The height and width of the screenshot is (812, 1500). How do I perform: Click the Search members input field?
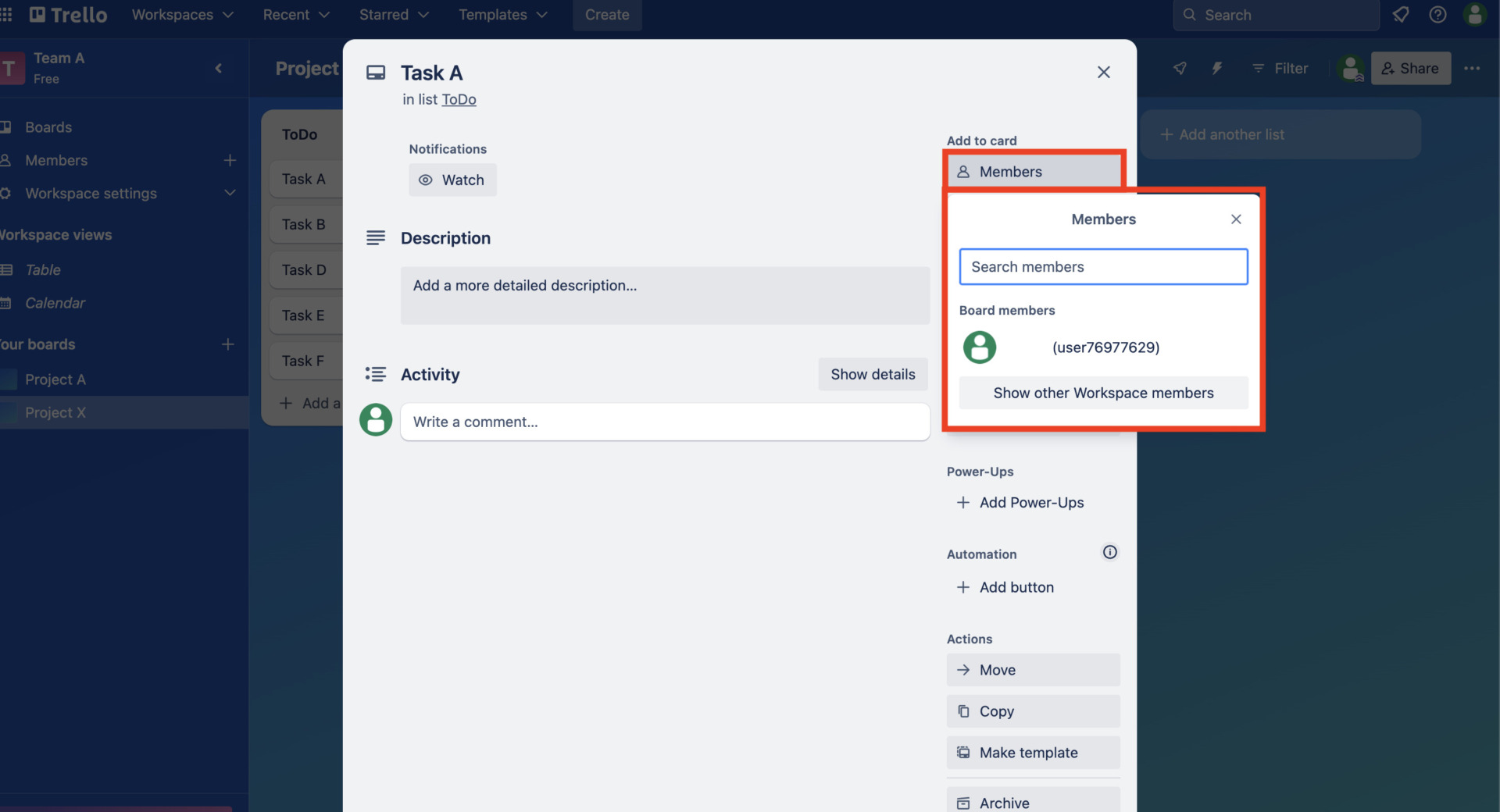pos(1103,267)
